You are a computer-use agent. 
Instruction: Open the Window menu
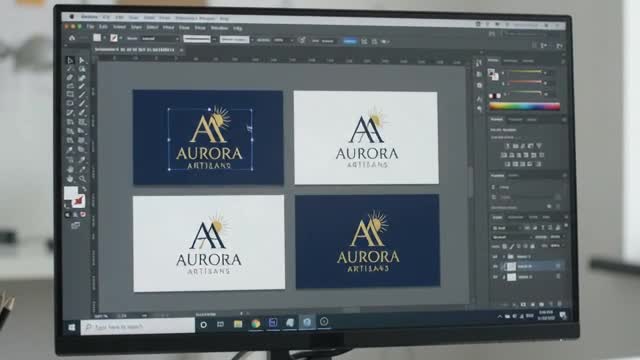[x=219, y=28]
